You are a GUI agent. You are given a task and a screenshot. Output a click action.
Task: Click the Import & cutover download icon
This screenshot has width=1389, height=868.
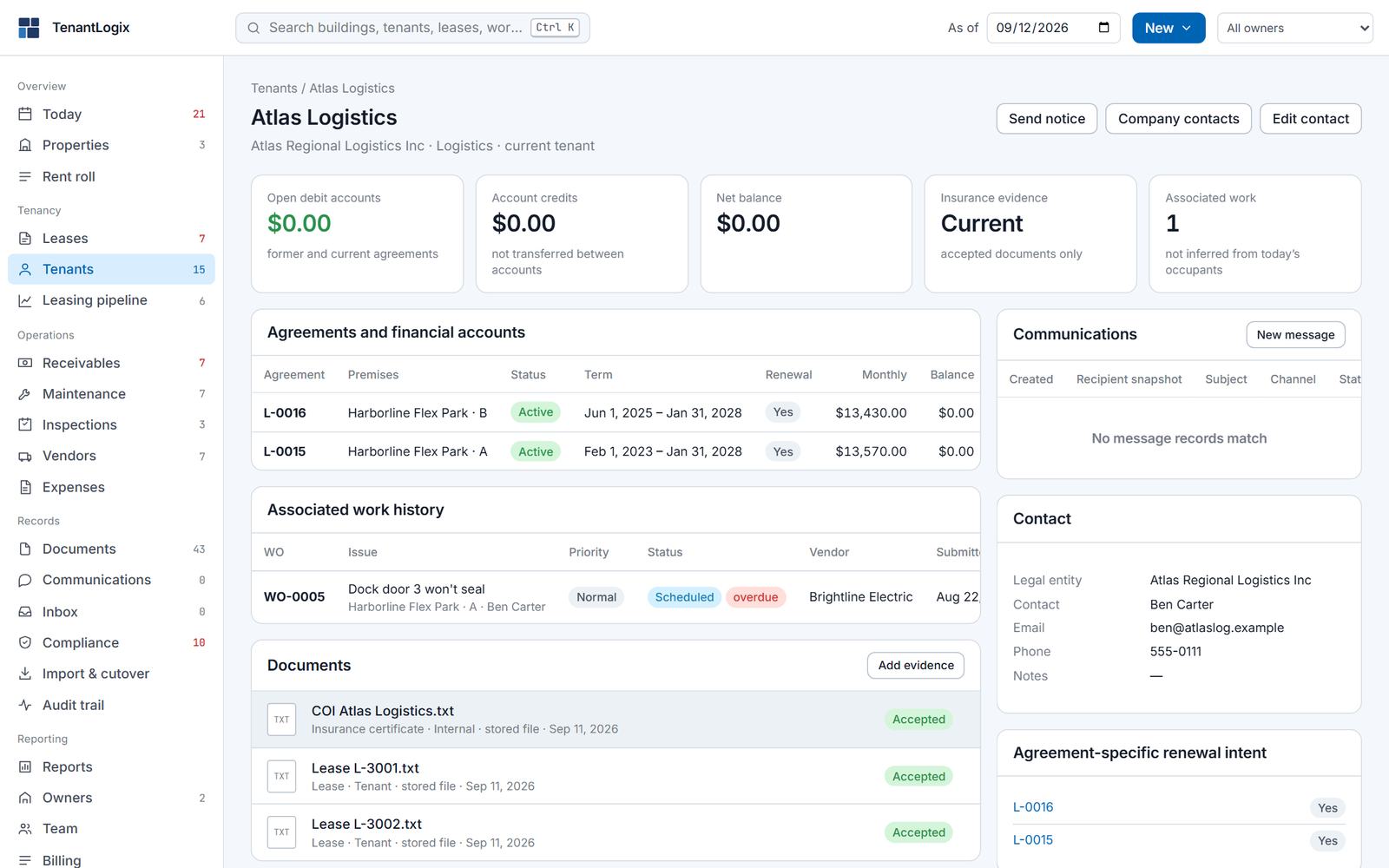[25, 674]
